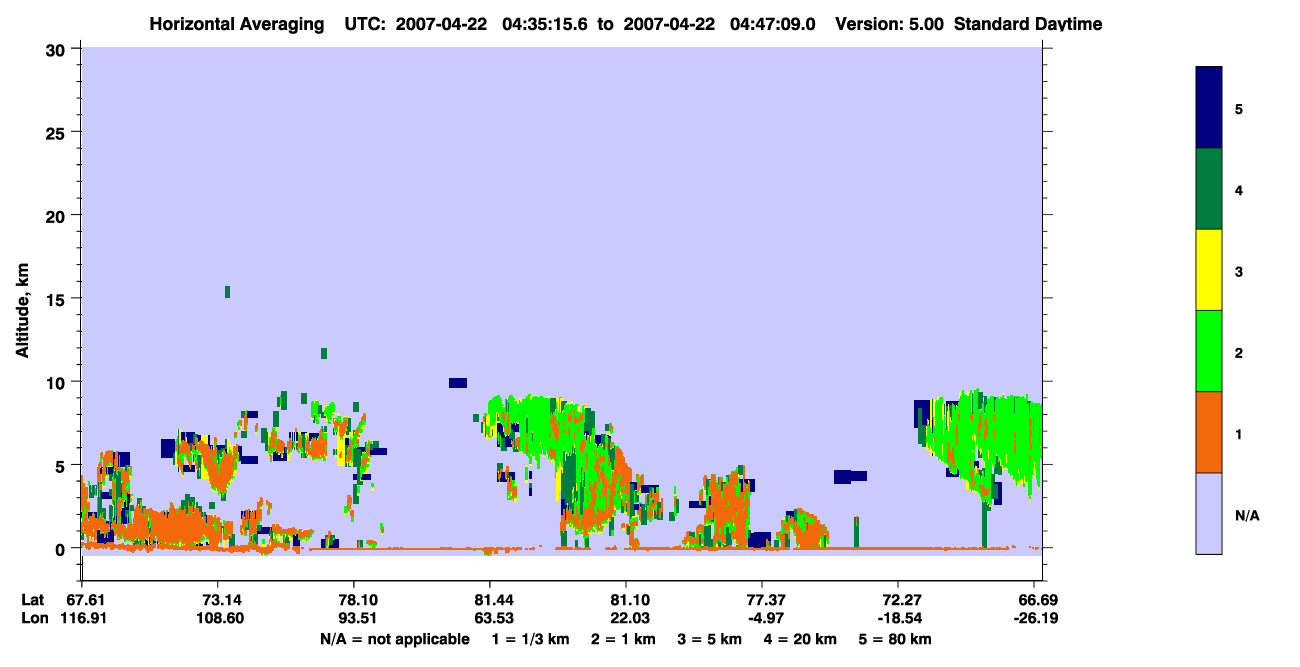
Task: Click the orange colorbar segment labeled 1
Action: [1209, 432]
